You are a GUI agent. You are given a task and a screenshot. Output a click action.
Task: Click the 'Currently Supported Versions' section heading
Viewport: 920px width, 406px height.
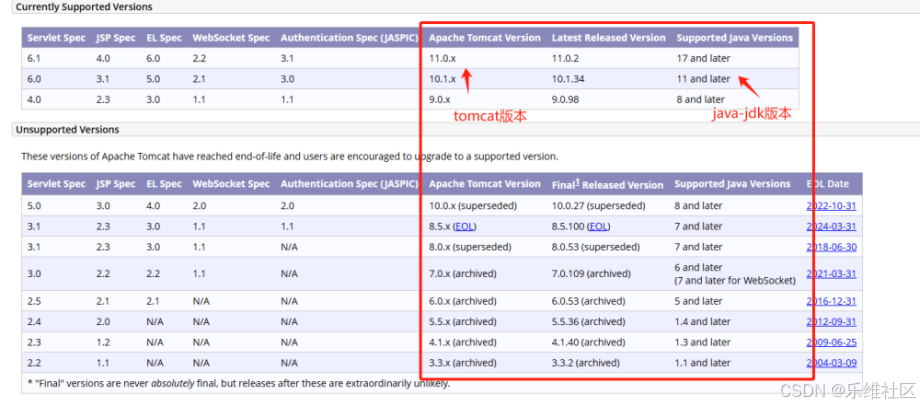(x=84, y=7)
